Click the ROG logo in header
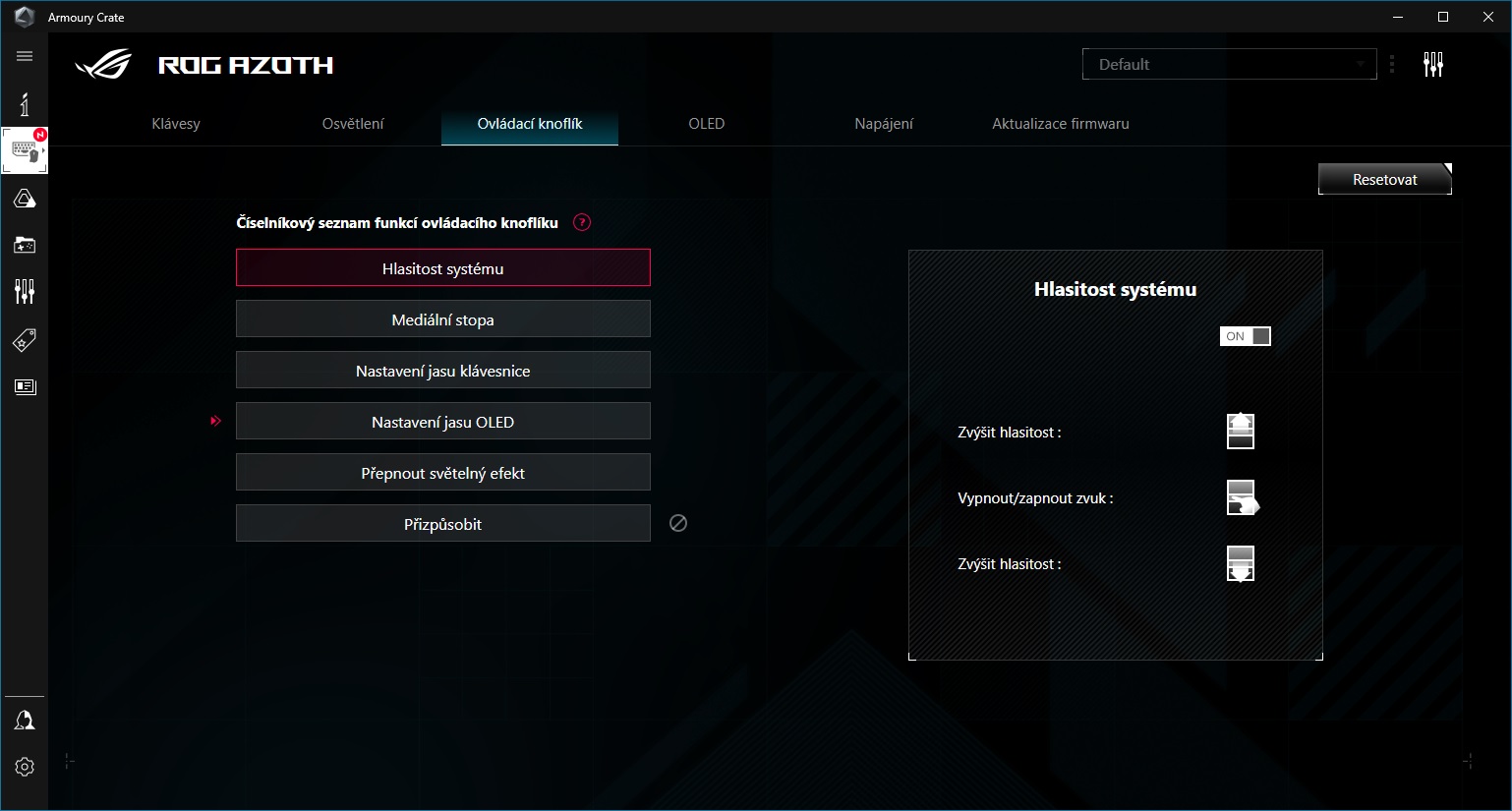The image size is (1512, 811). (x=103, y=64)
